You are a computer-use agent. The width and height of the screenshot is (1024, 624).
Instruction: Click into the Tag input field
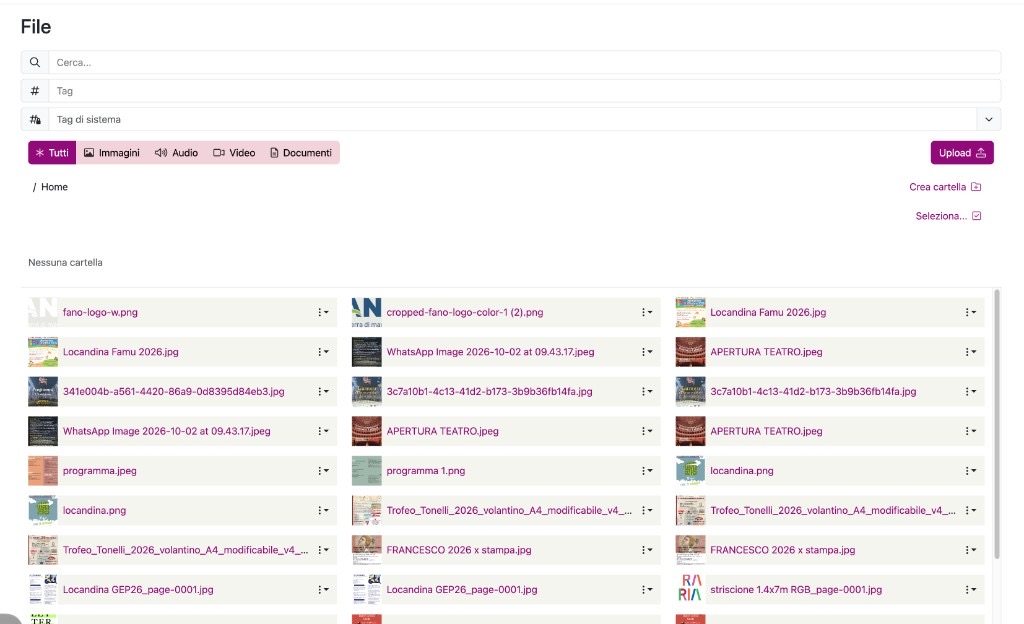pos(524,91)
